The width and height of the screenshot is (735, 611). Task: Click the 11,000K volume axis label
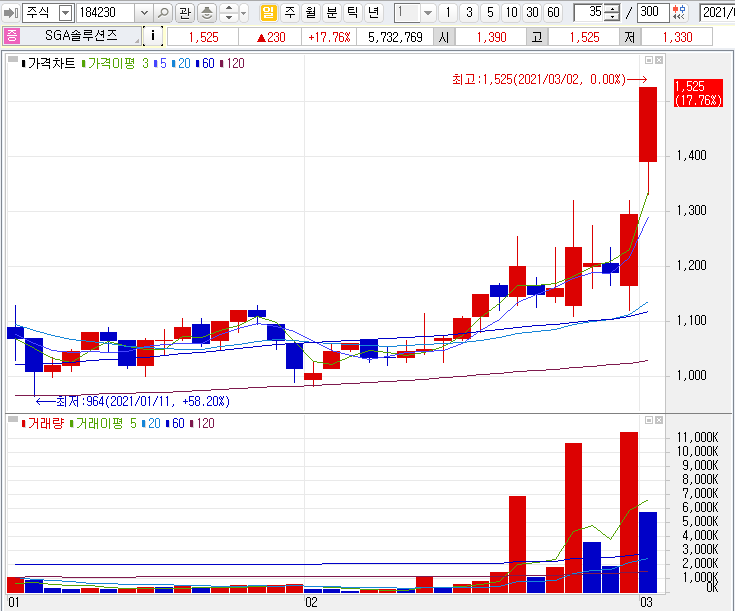[698, 438]
